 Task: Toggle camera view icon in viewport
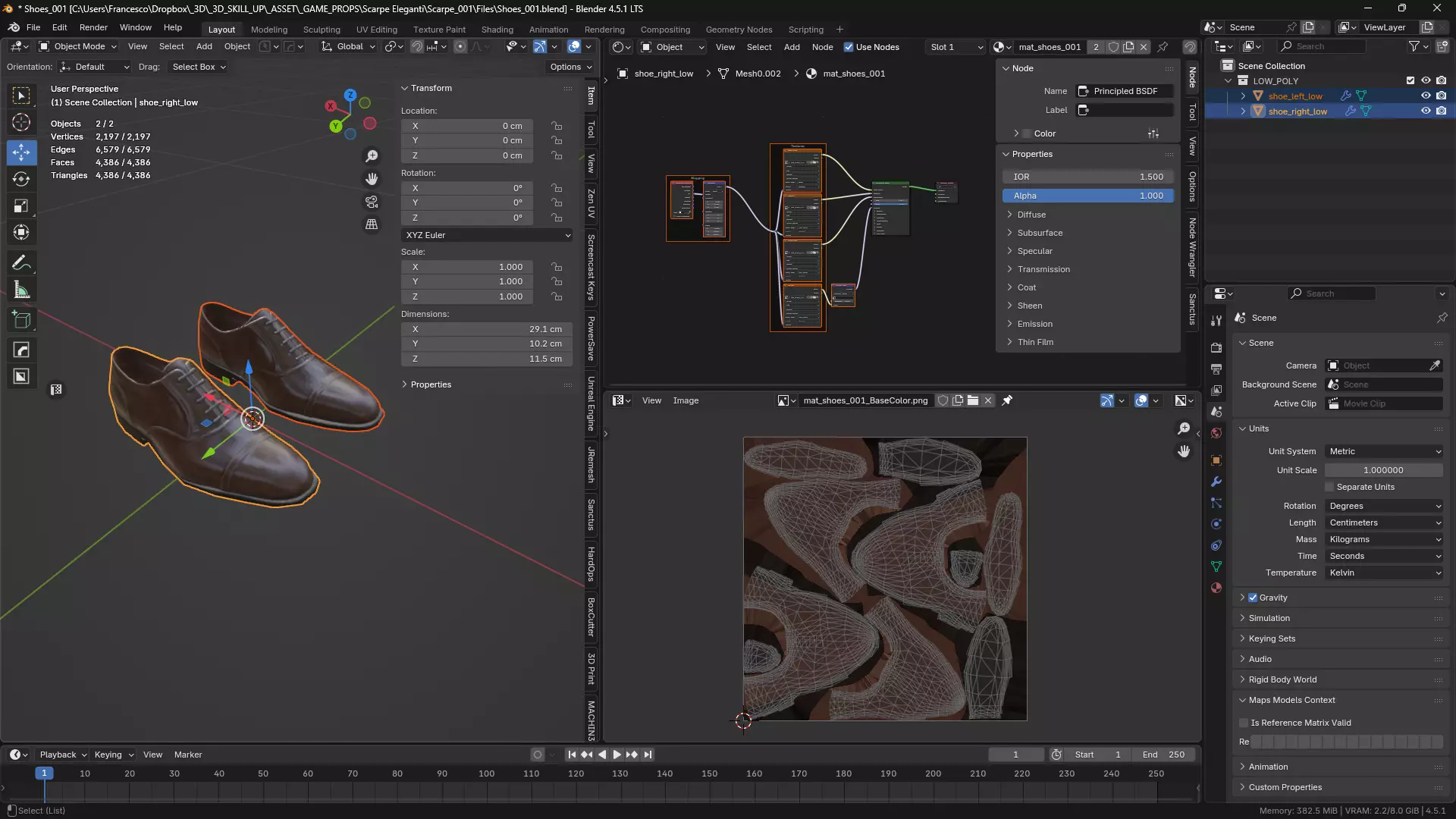(372, 202)
